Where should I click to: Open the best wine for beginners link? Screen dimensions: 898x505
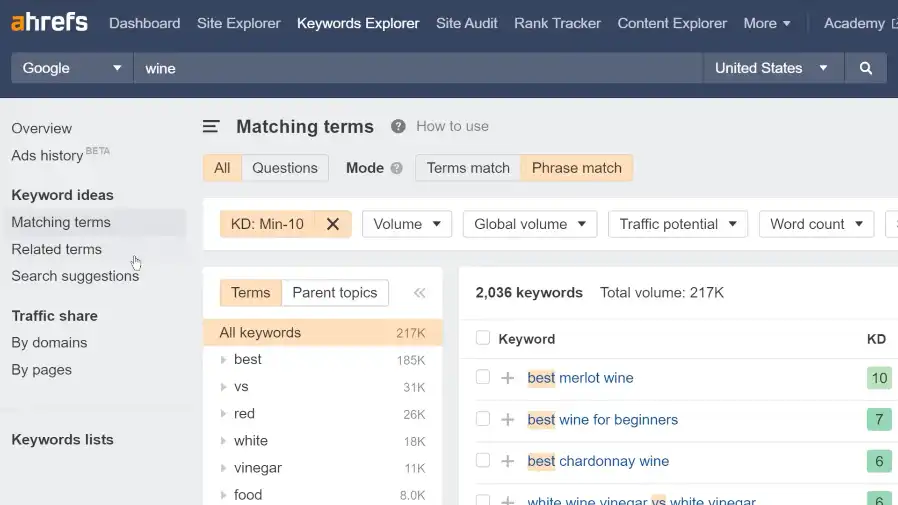pos(602,420)
